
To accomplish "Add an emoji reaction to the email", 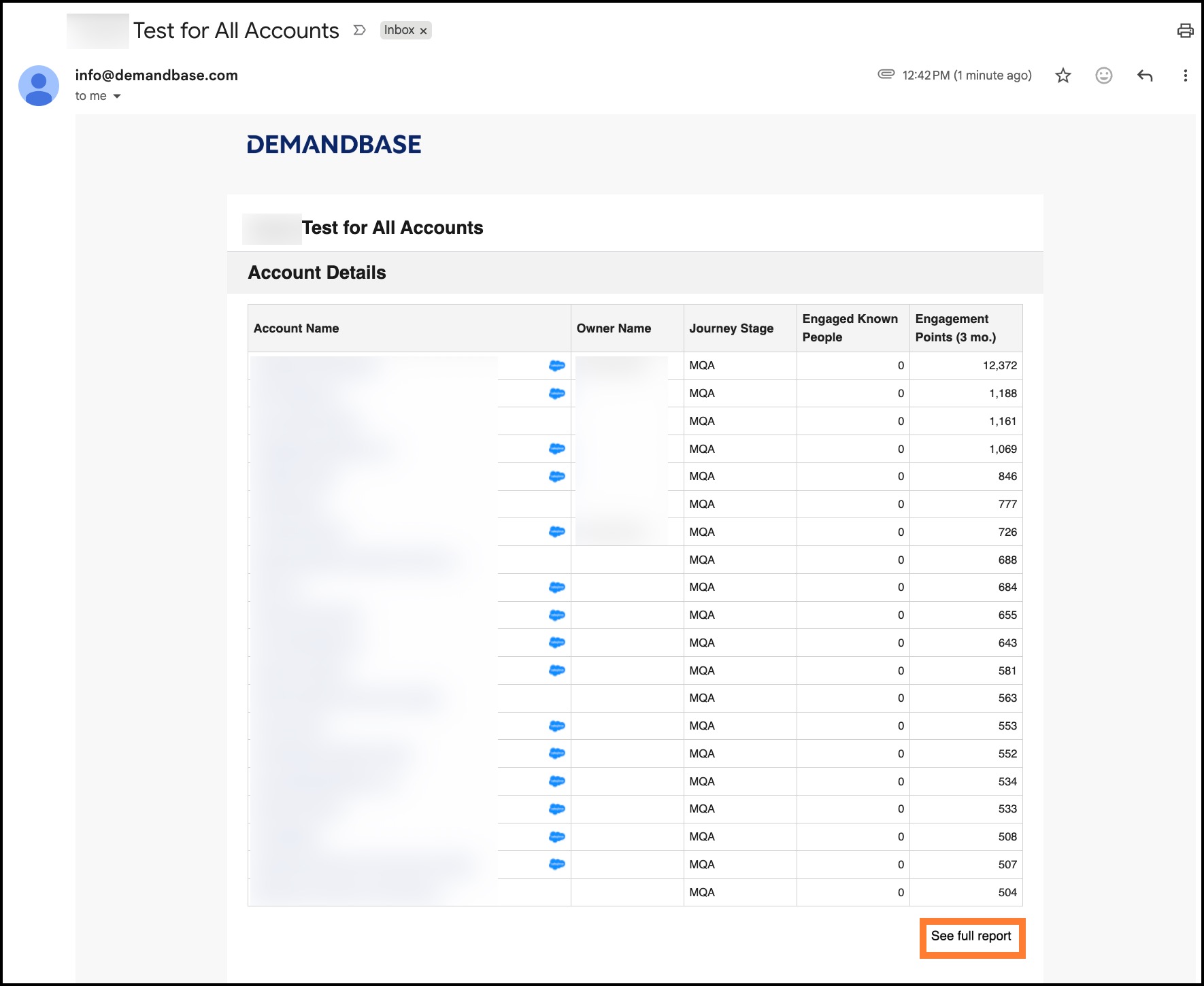I will point(1104,75).
